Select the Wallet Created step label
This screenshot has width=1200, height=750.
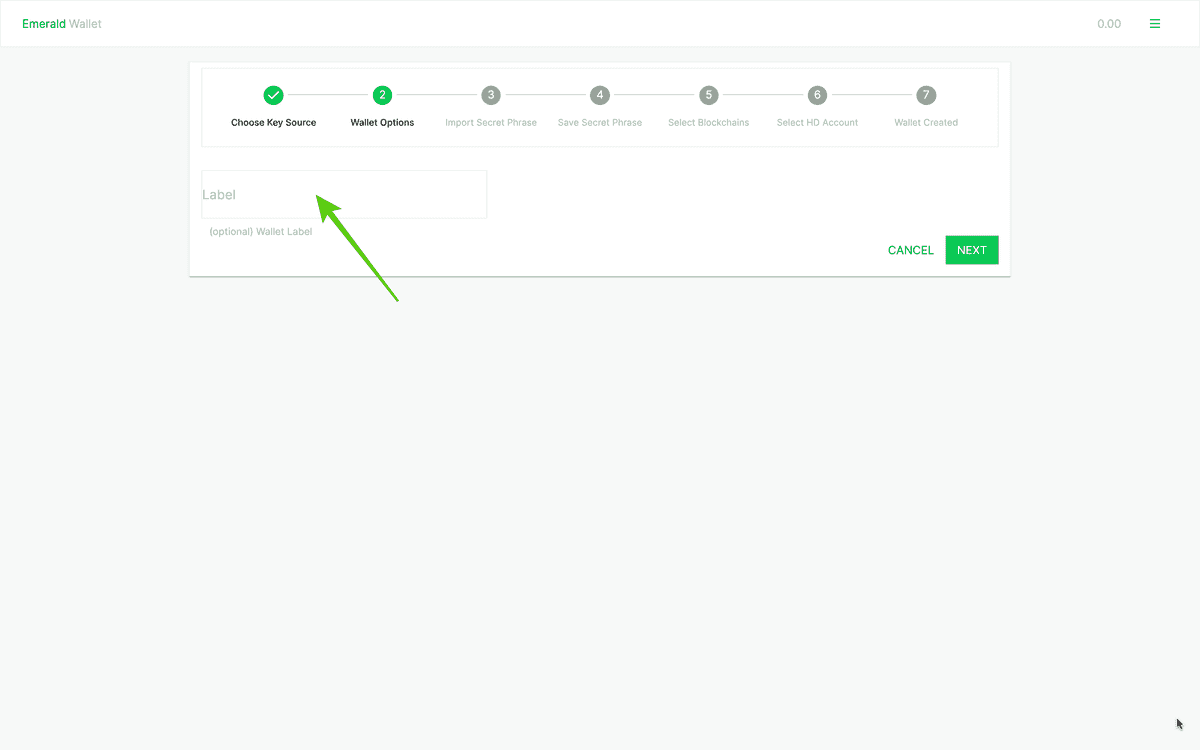point(926,123)
